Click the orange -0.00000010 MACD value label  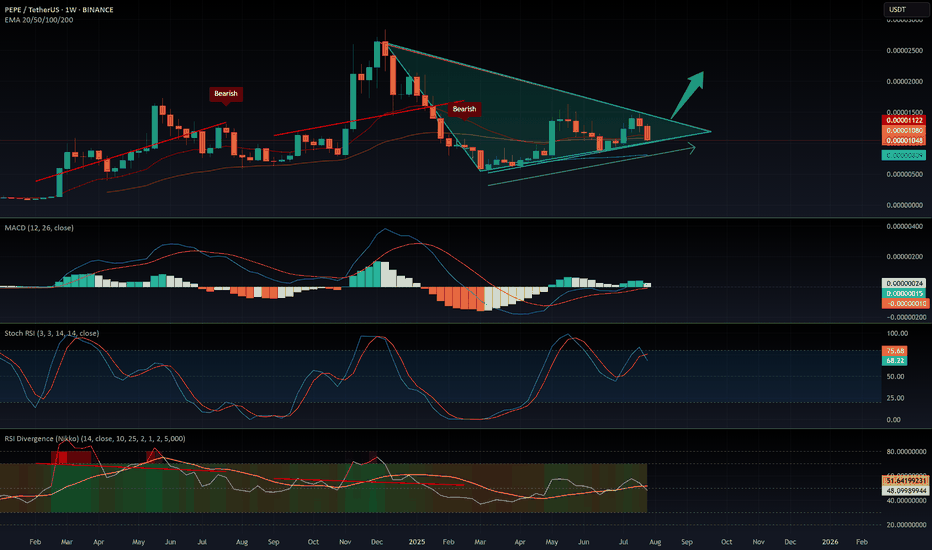point(904,304)
